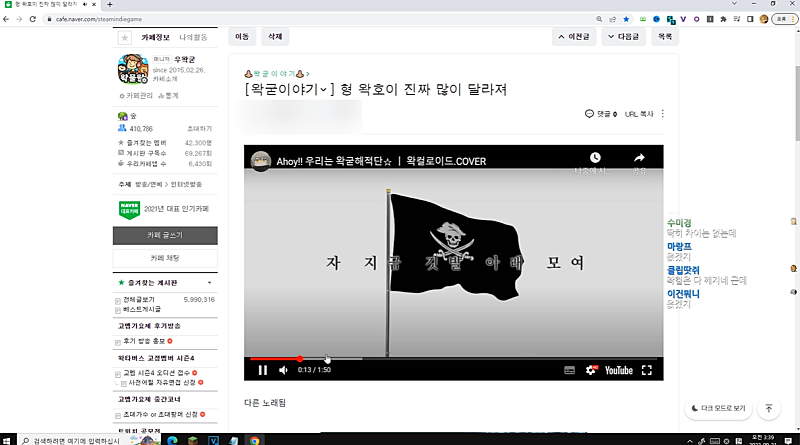
Task: Click the 카페 글쓰기 button
Action: point(165,235)
